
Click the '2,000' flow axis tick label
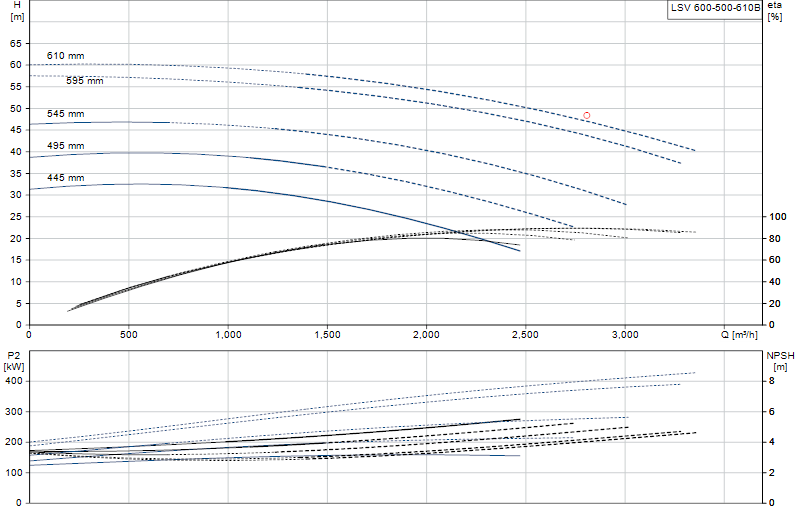427,335
